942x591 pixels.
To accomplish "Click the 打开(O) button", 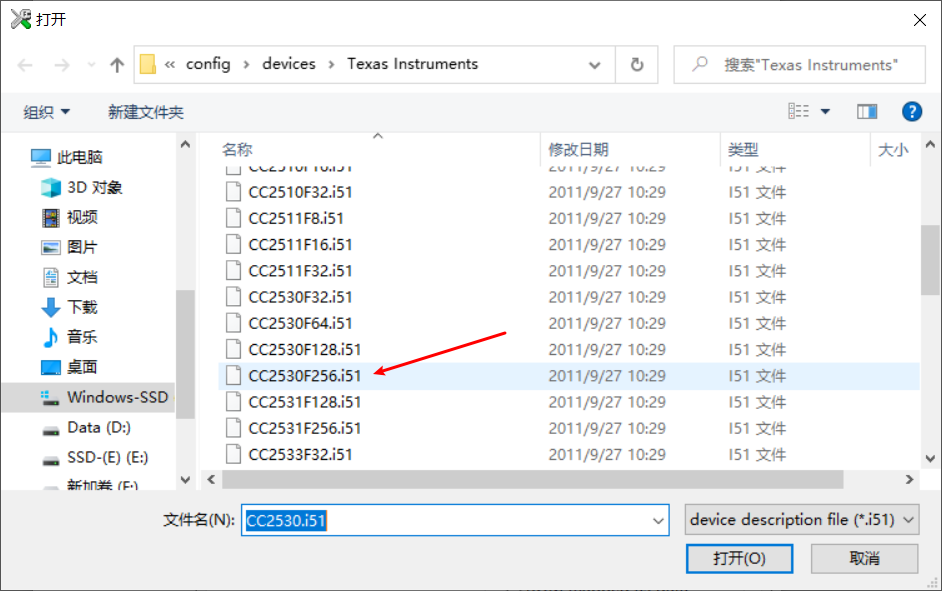I will 739,558.
